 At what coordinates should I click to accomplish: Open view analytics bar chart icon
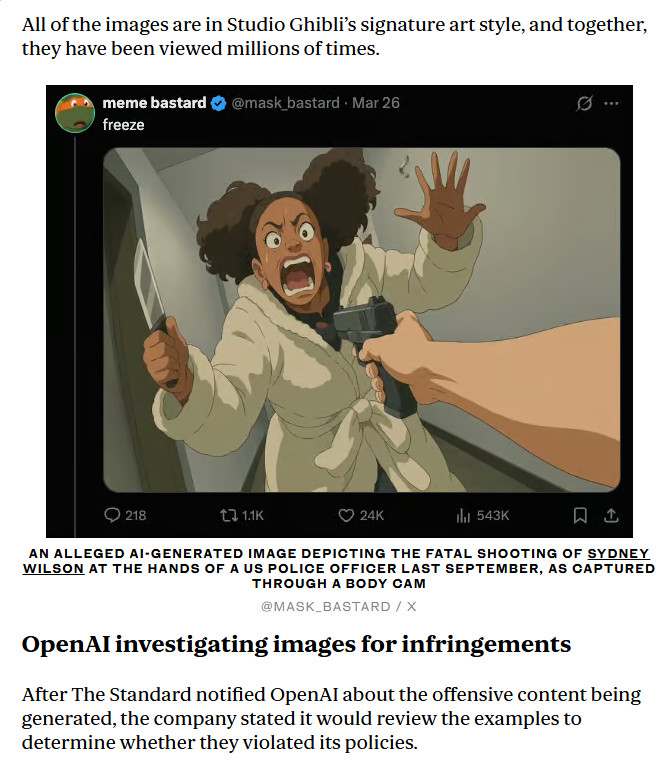click(x=463, y=515)
